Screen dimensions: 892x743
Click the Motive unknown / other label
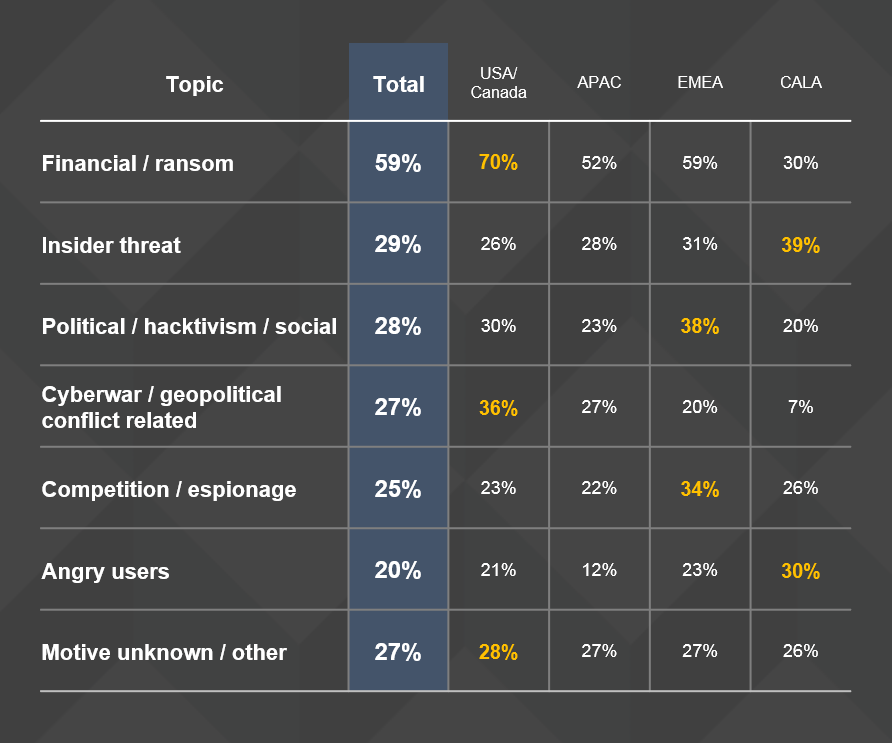pyautogui.click(x=164, y=653)
